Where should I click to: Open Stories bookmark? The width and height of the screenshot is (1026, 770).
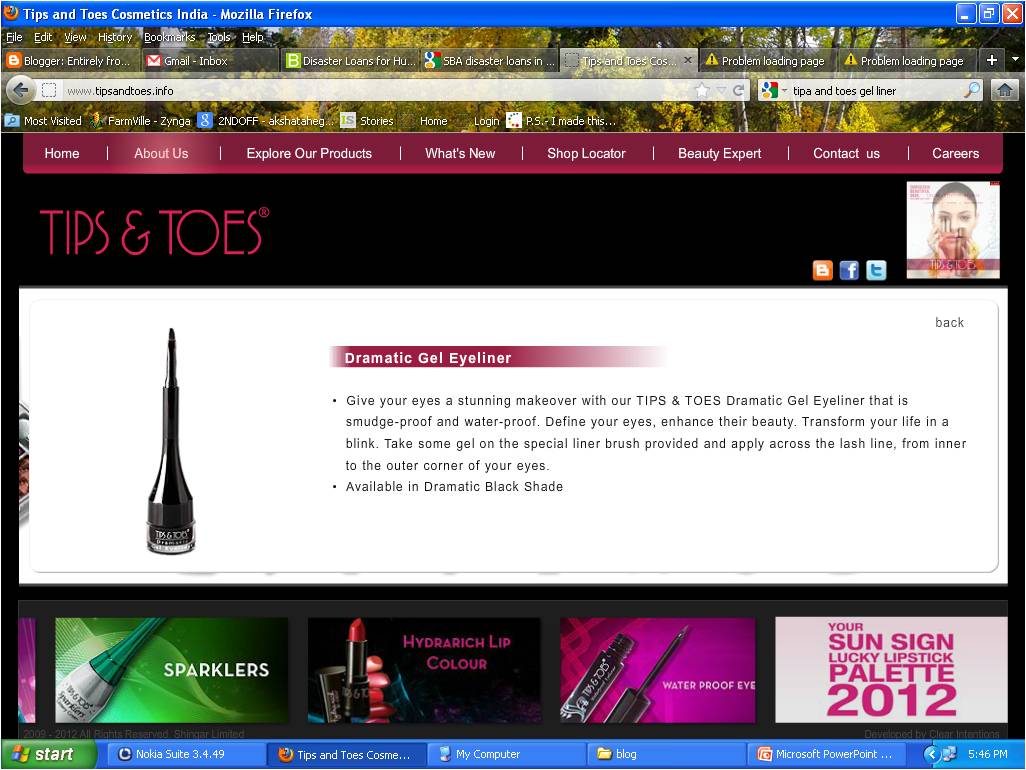[367, 120]
